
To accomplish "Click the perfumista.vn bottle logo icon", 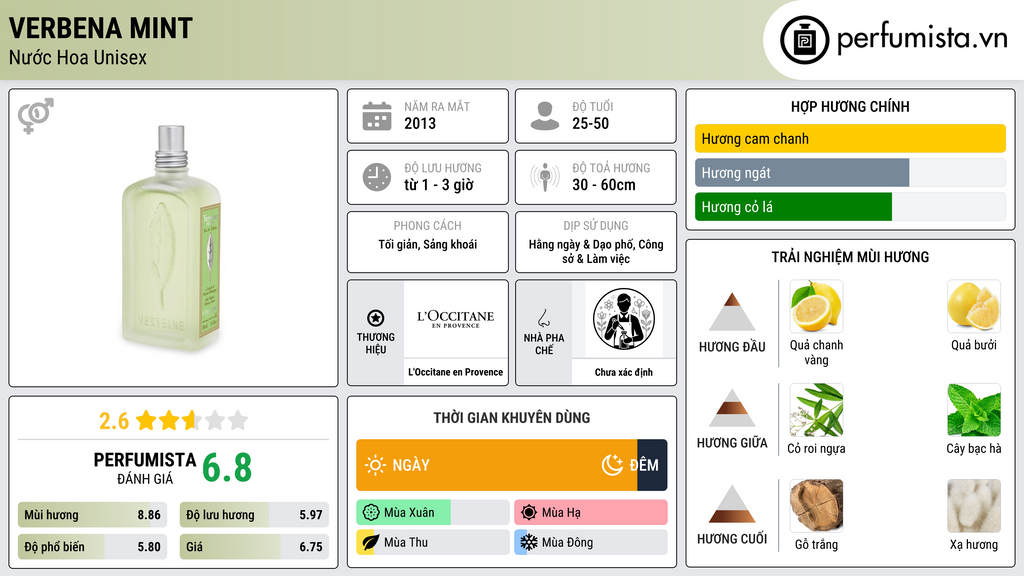I will tap(804, 40).
